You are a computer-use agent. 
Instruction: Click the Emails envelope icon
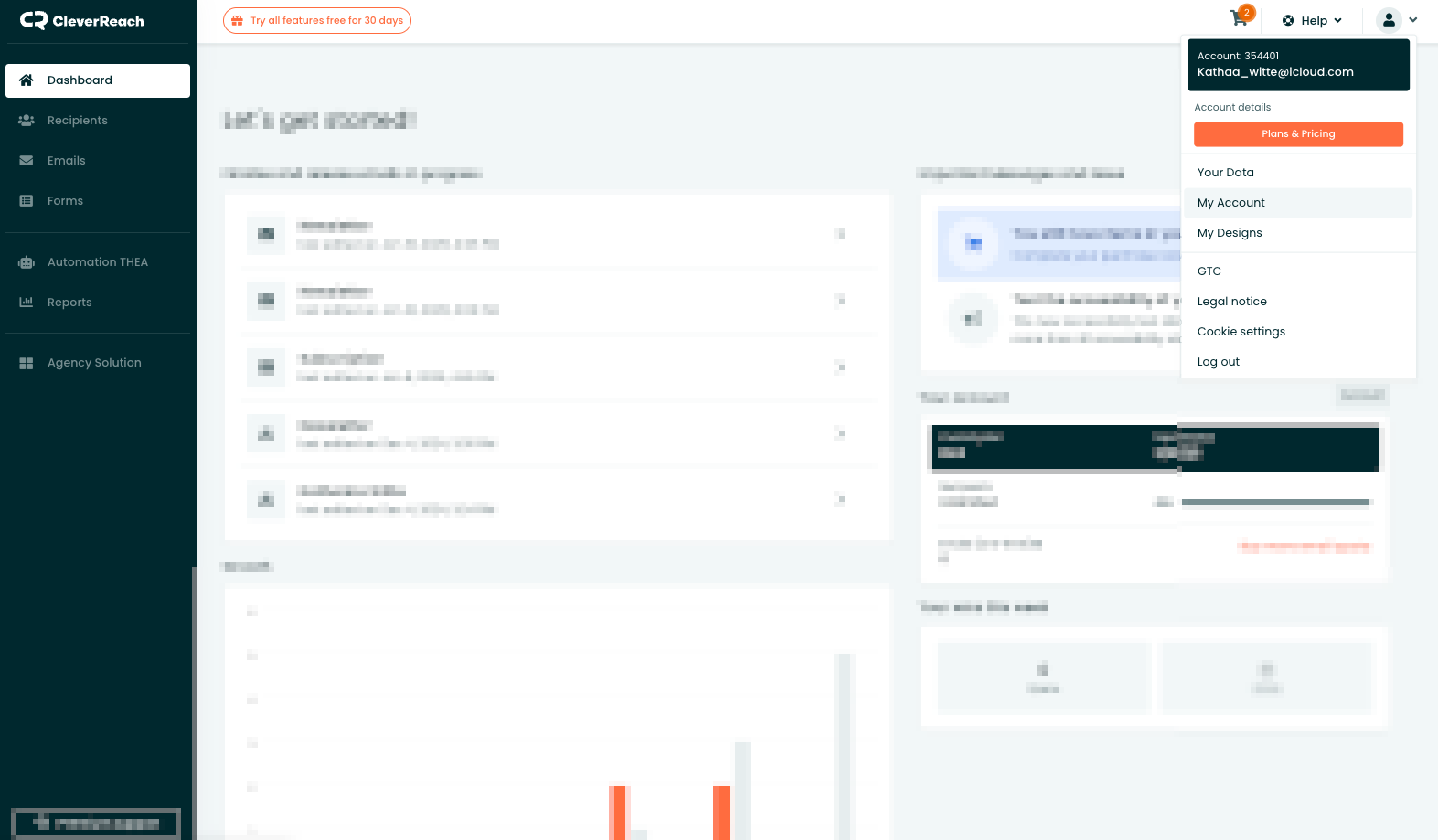coord(27,161)
